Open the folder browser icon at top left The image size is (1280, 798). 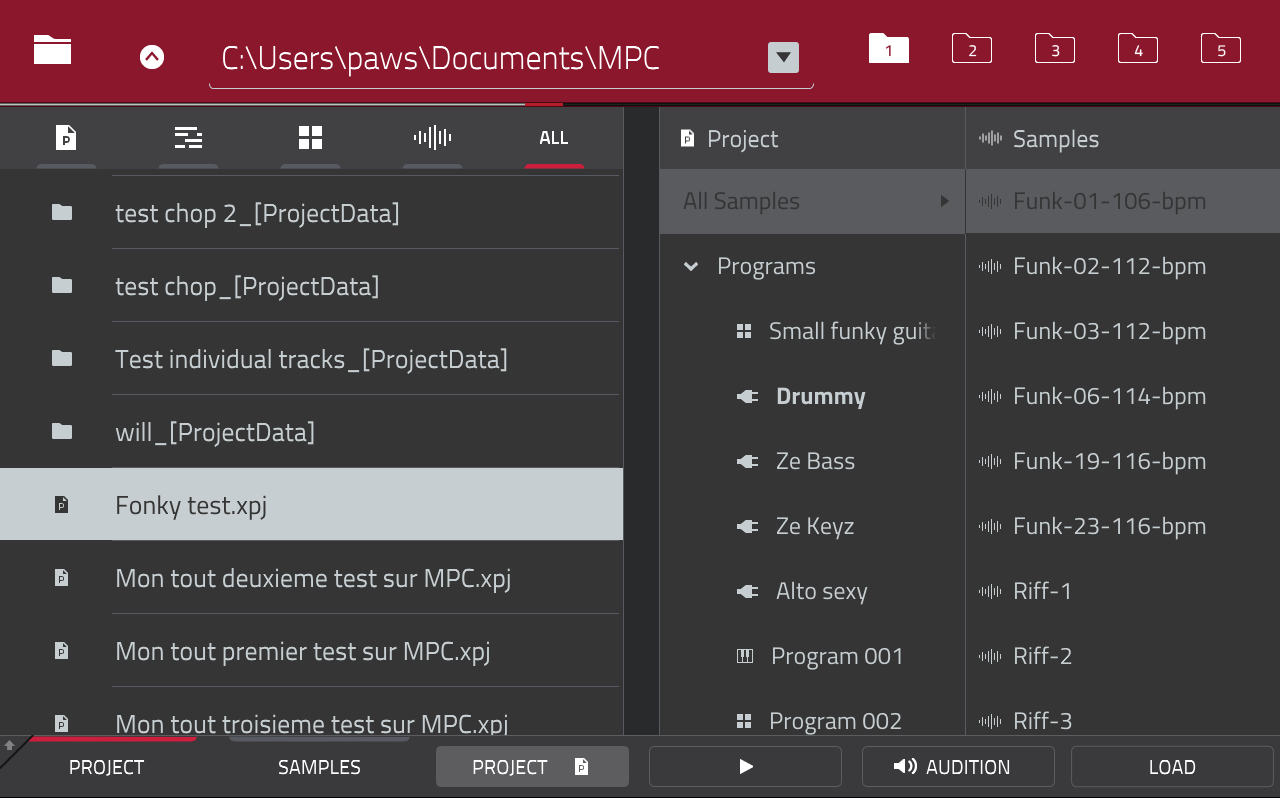(50, 48)
